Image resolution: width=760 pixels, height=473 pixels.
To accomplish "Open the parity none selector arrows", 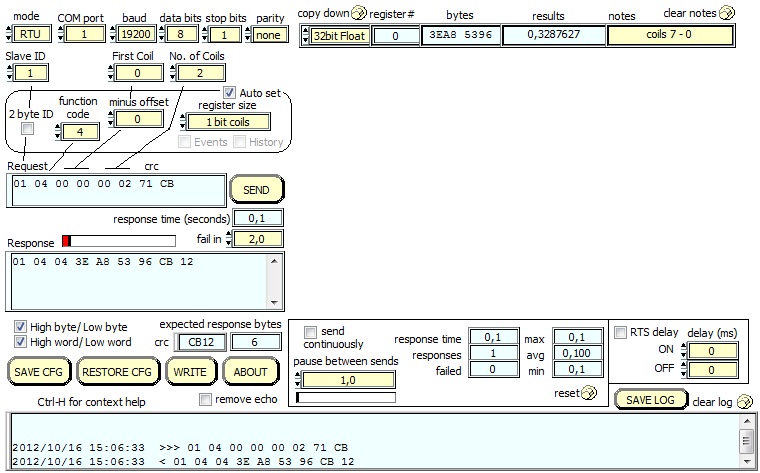I will pyautogui.click(x=248, y=34).
